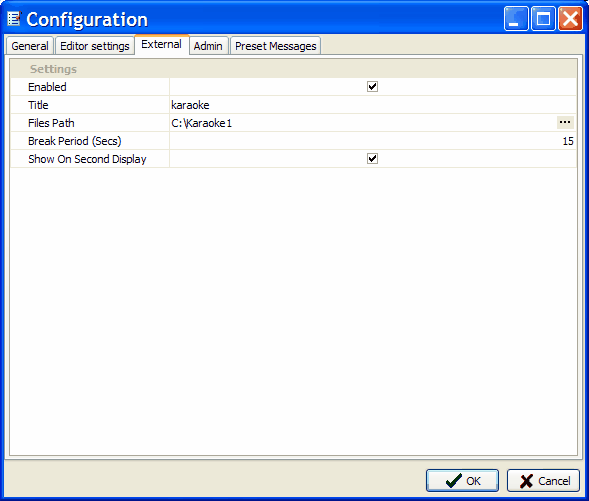Minimize the Configuration window

[x=516, y=18]
